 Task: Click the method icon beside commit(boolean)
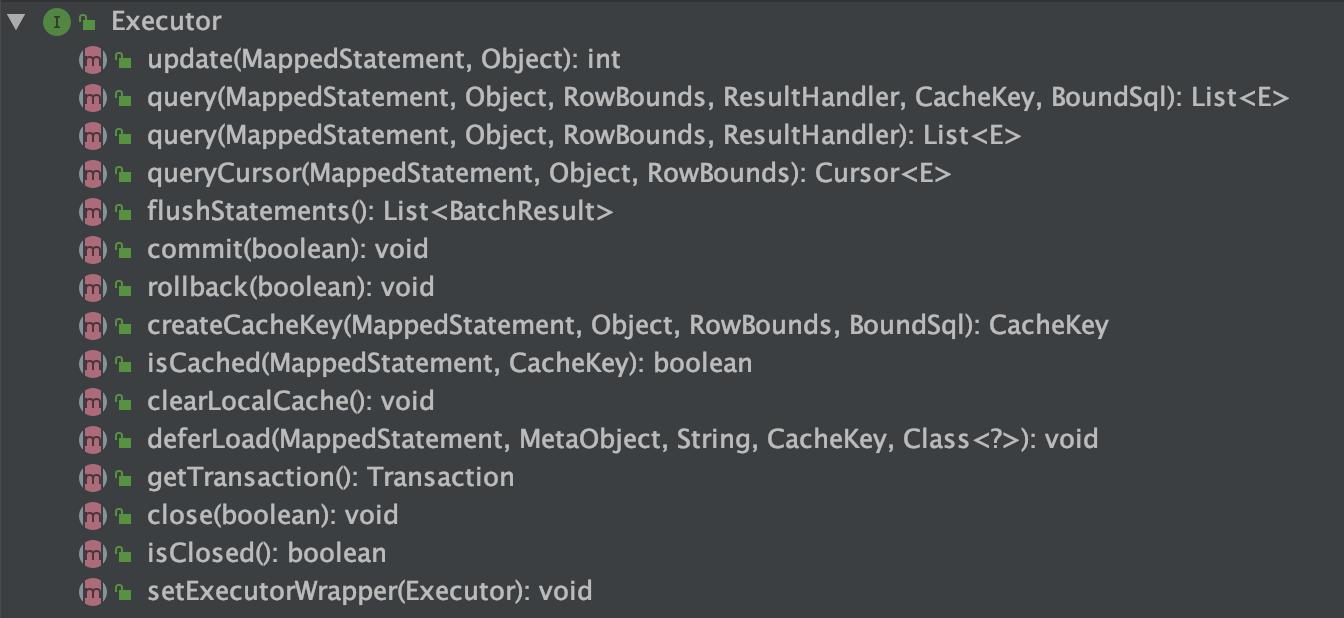pos(92,250)
